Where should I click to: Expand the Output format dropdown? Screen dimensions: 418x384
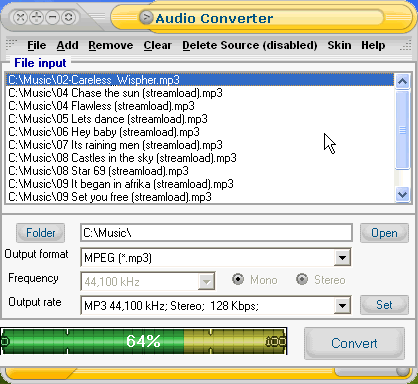pos(342,258)
